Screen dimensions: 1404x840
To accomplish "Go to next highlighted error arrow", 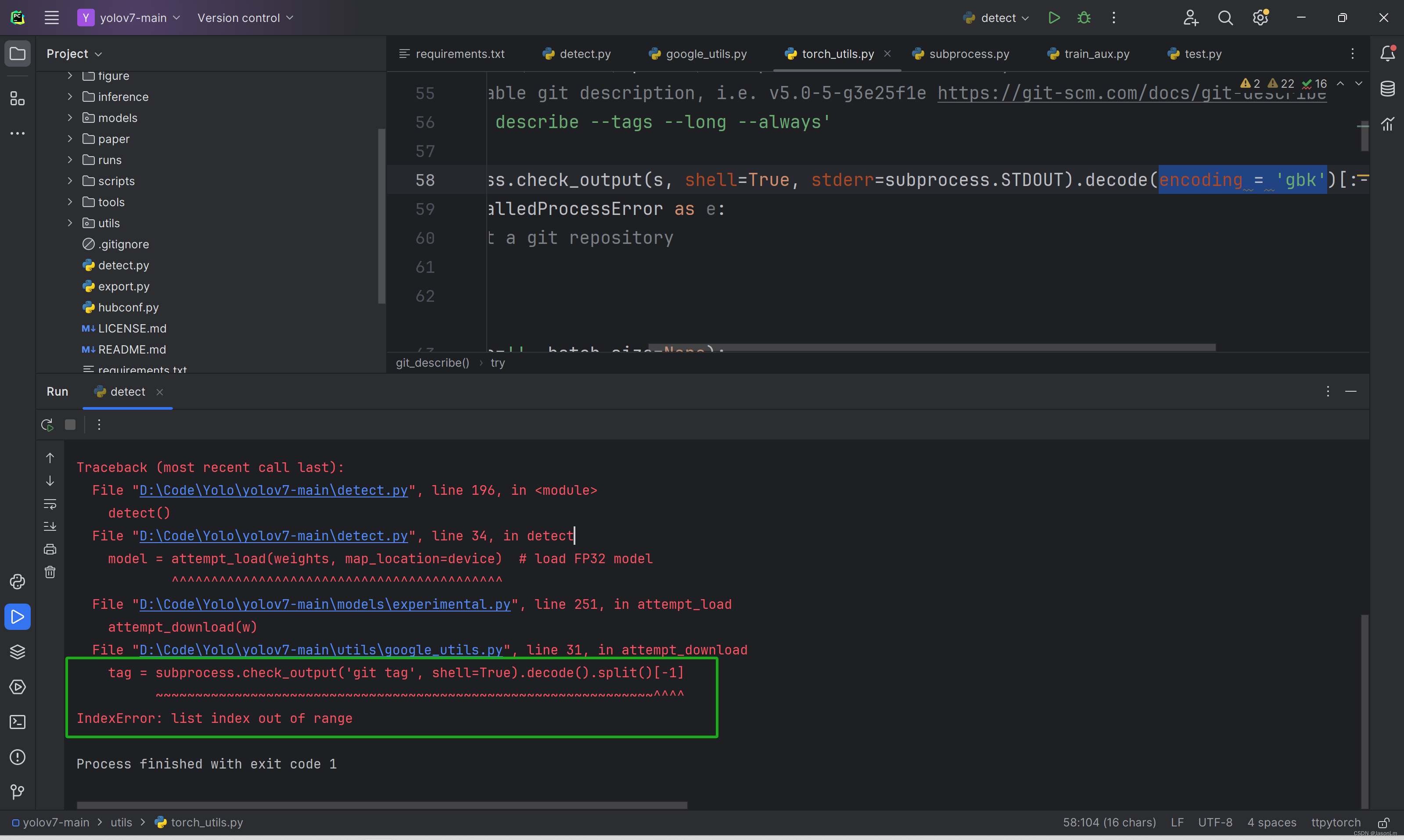I will click(x=1358, y=84).
